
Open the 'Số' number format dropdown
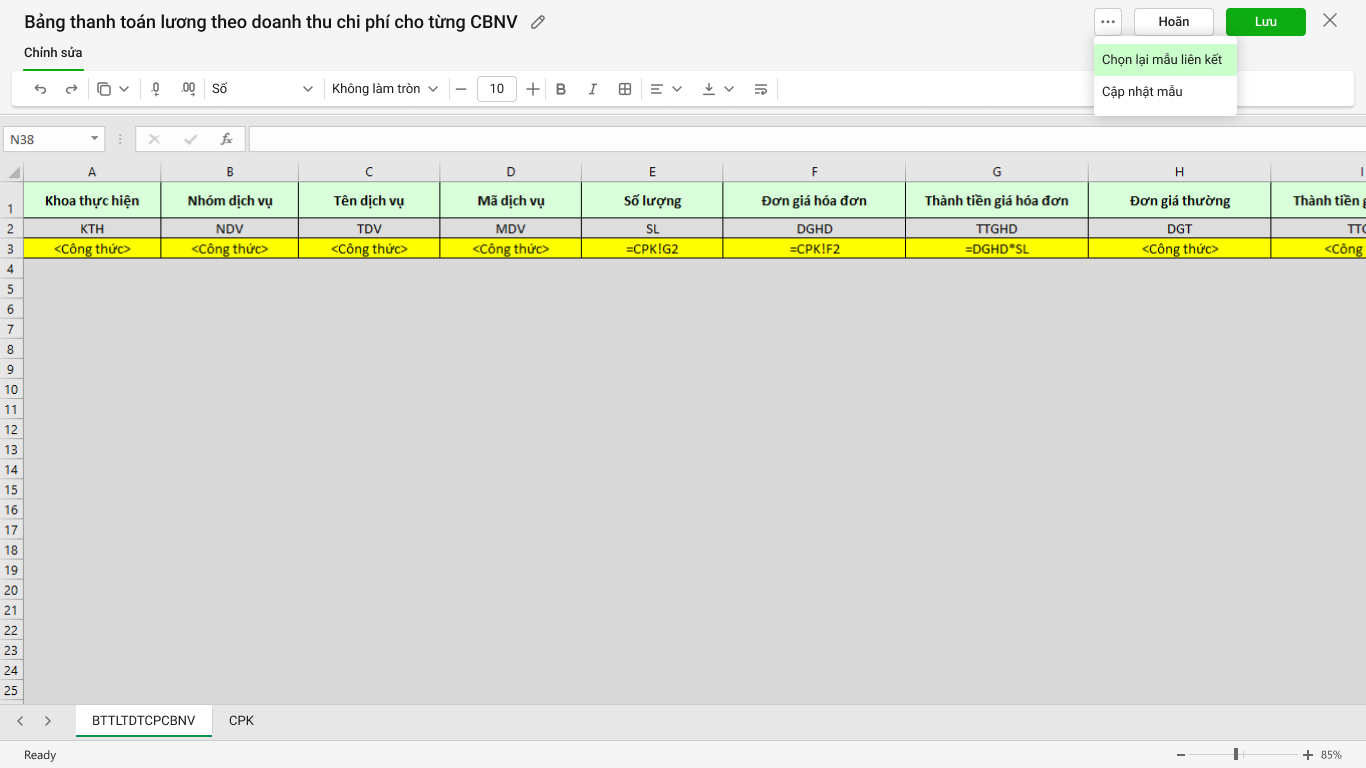click(x=263, y=89)
